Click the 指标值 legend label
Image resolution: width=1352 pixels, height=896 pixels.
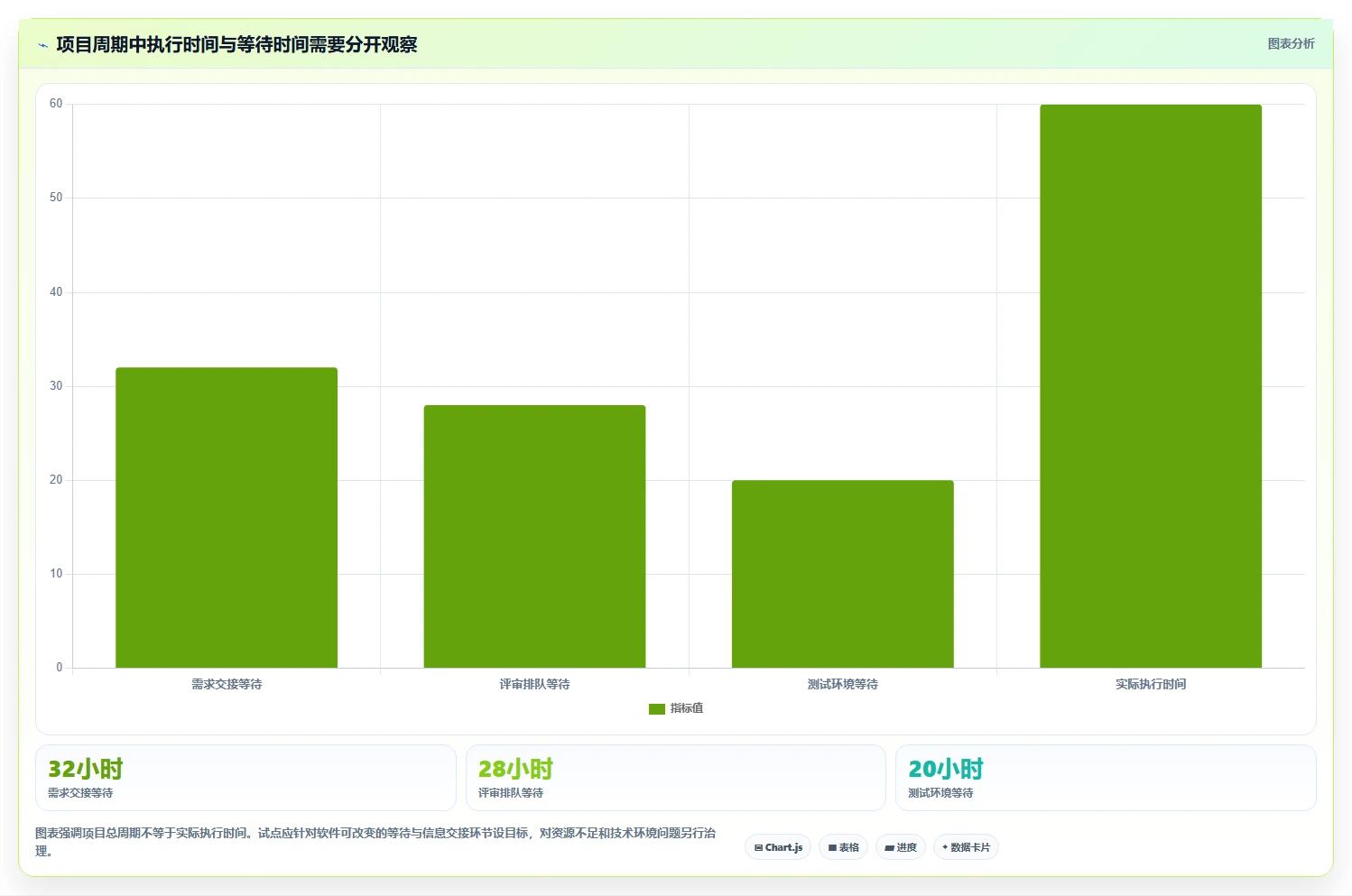coord(687,708)
